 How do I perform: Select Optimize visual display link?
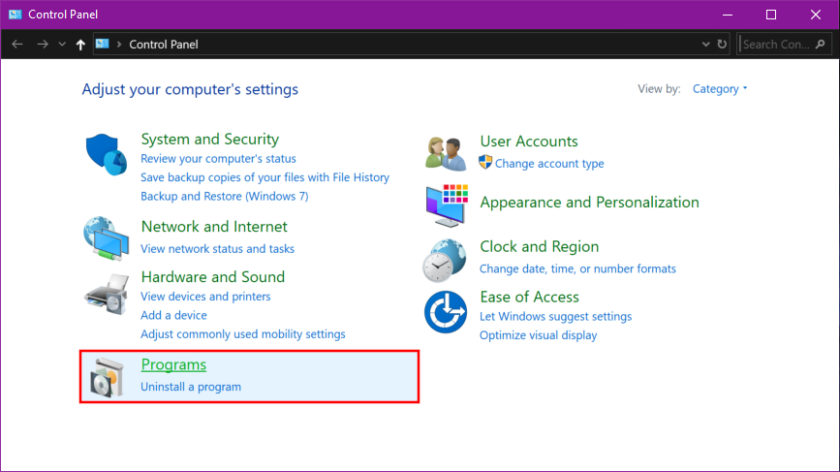tap(538, 335)
